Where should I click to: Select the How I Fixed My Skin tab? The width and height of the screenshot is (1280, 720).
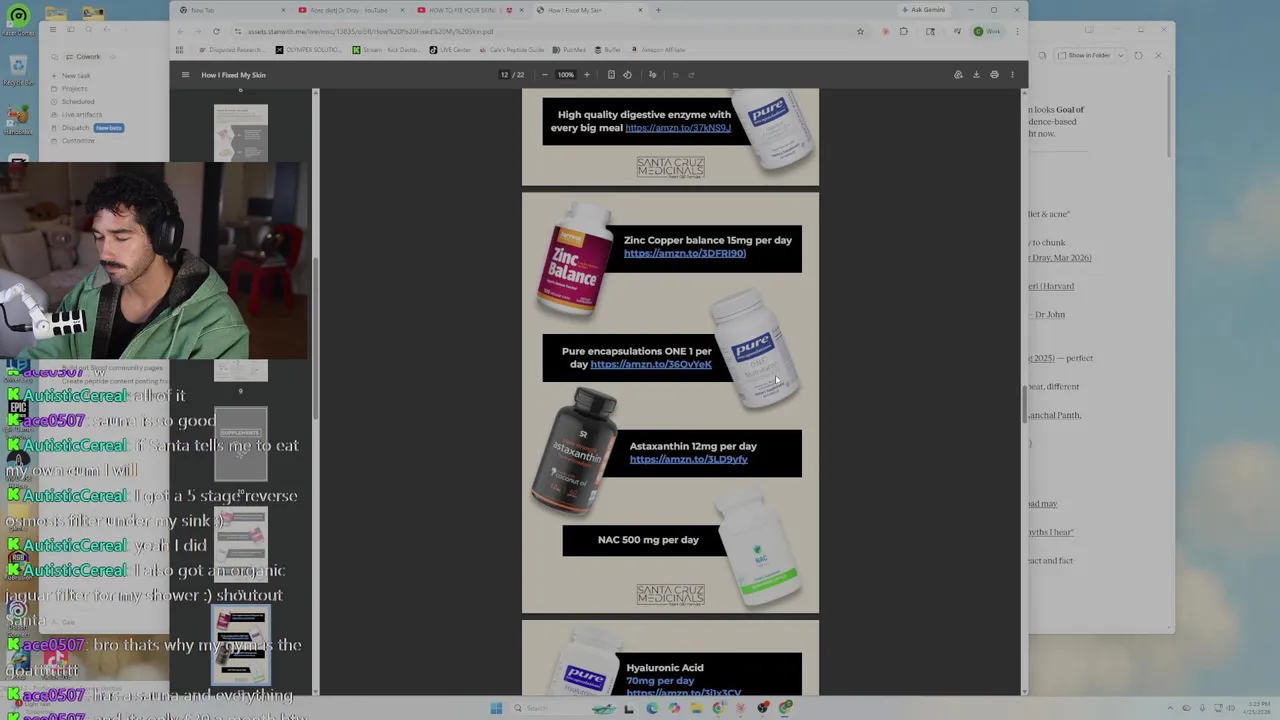point(587,10)
